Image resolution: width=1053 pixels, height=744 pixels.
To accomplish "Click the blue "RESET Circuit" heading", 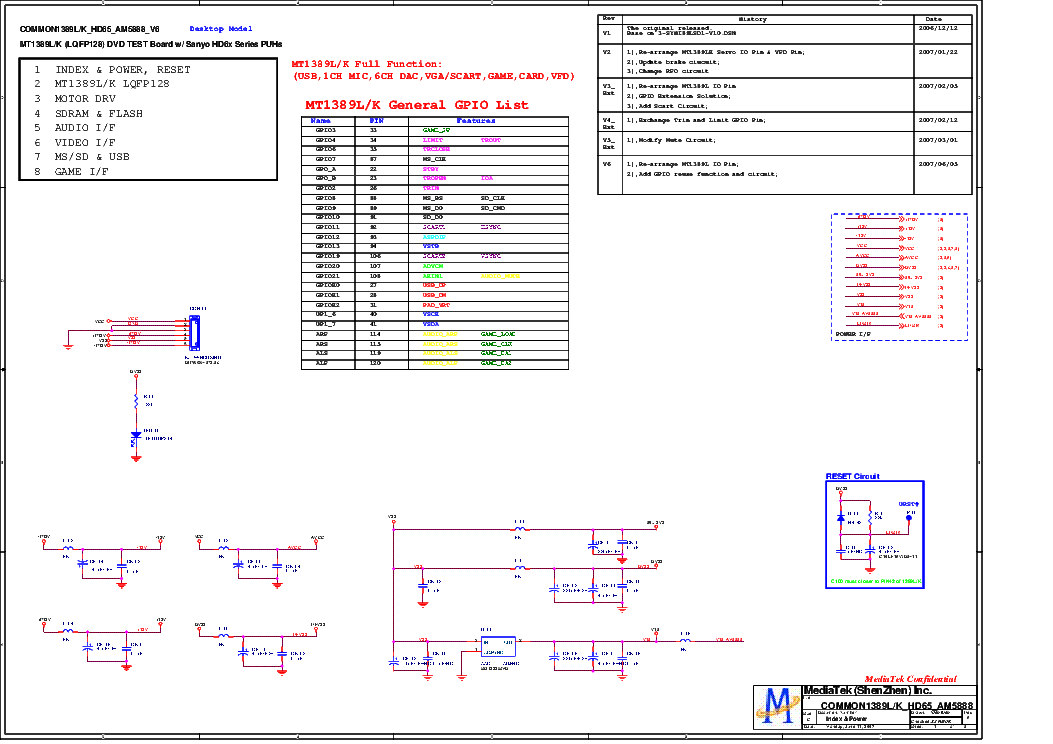I will point(852,476).
